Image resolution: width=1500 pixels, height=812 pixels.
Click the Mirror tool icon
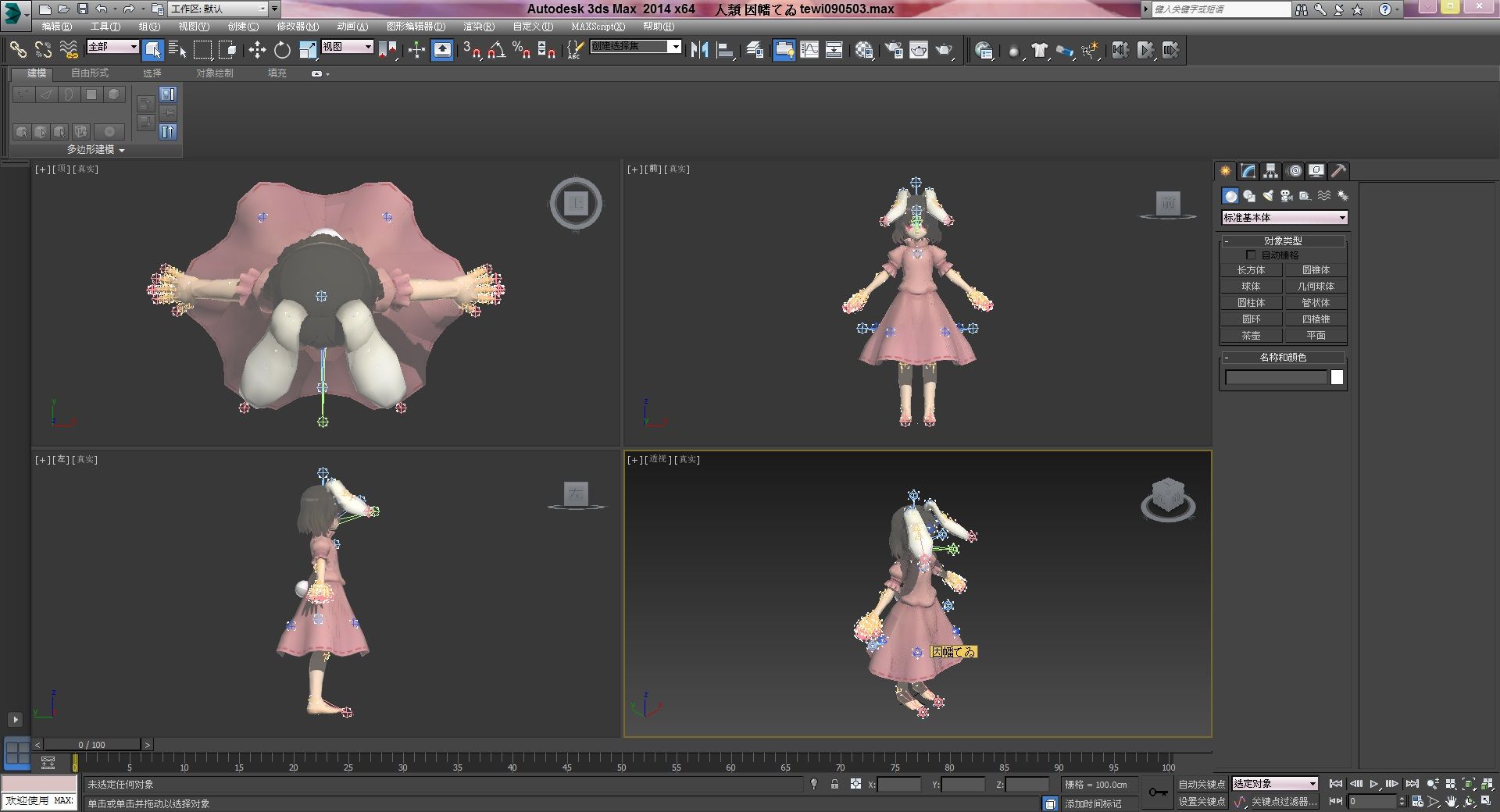coord(699,50)
